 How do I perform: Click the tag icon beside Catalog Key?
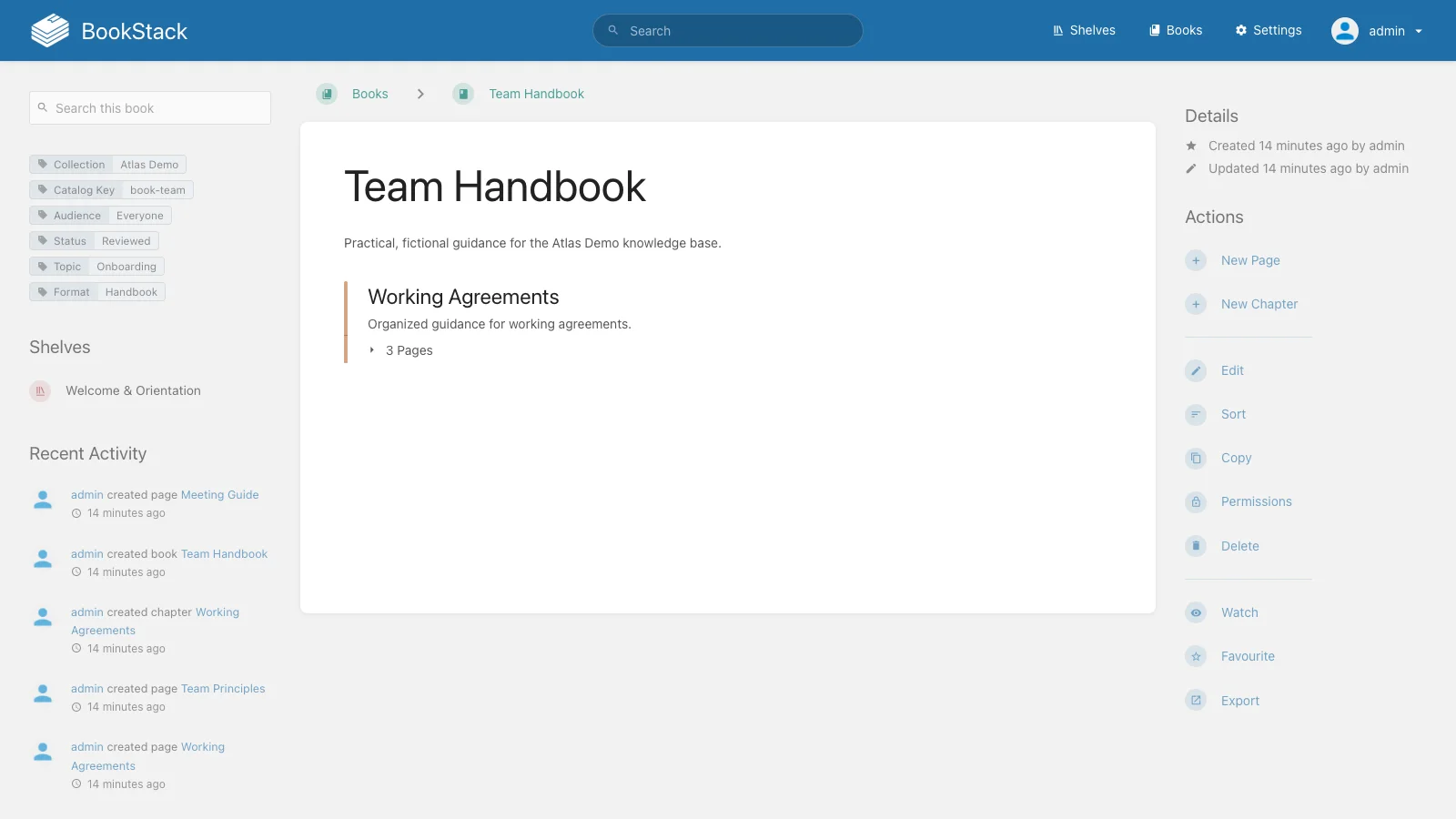(x=42, y=189)
